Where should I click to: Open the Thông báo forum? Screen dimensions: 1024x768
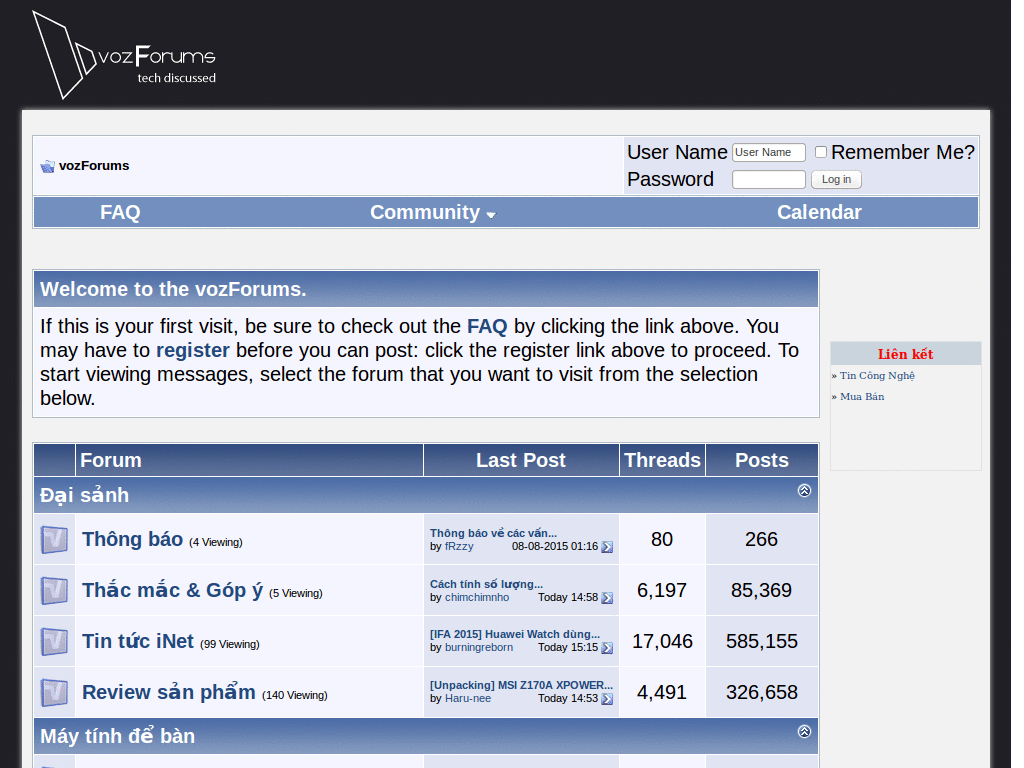point(133,539)
